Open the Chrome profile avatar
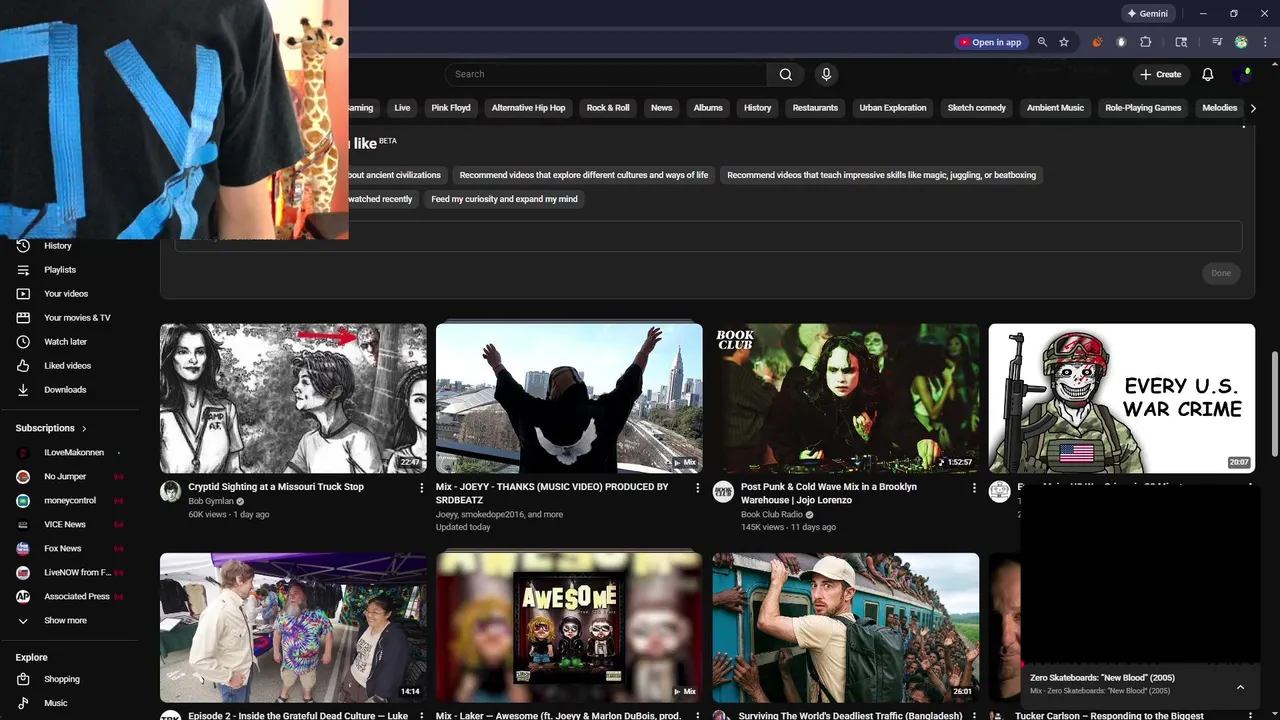Screen dimensions: 1280x720 (1241, 42)
